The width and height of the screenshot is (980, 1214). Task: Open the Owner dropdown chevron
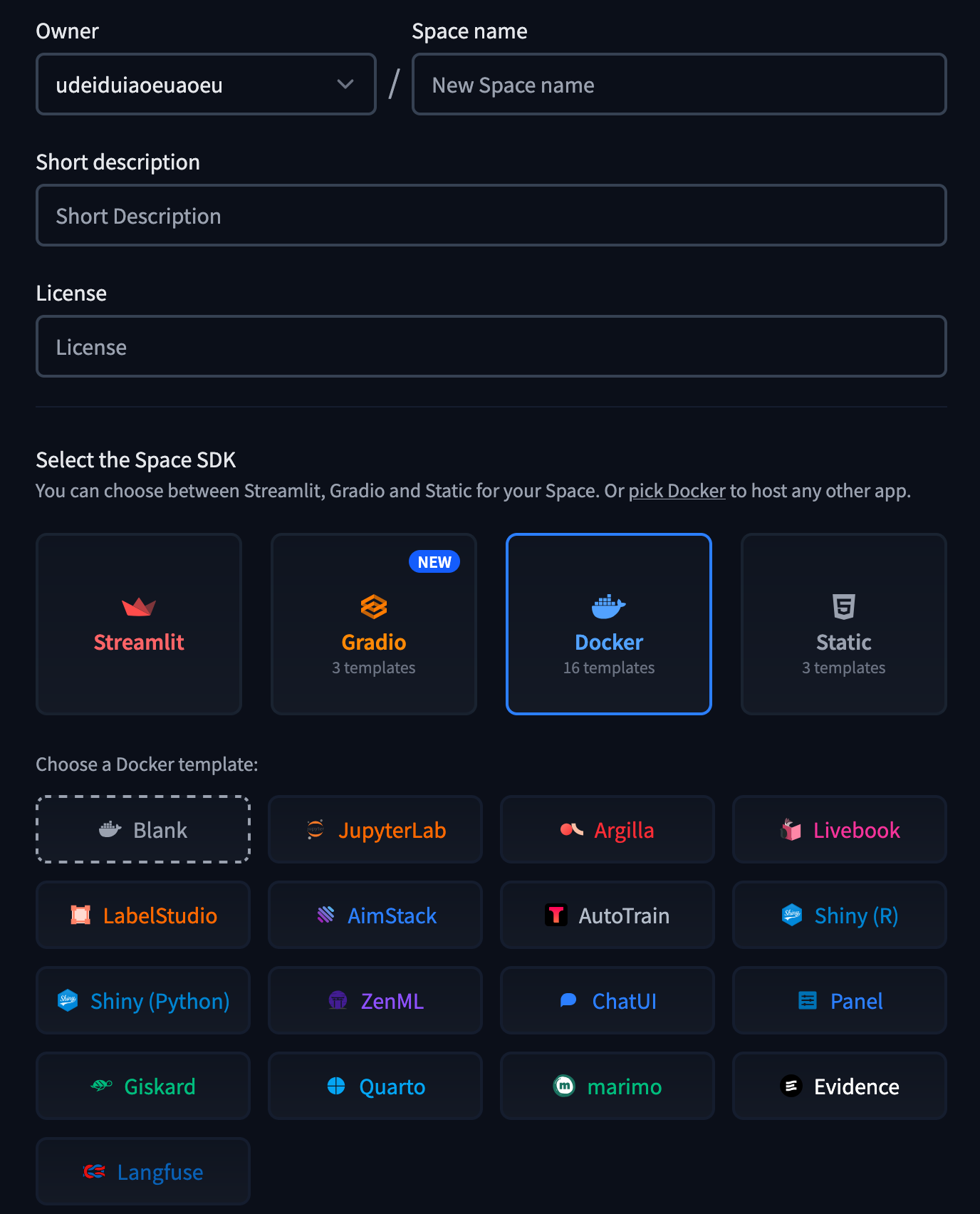coord(345,84)
